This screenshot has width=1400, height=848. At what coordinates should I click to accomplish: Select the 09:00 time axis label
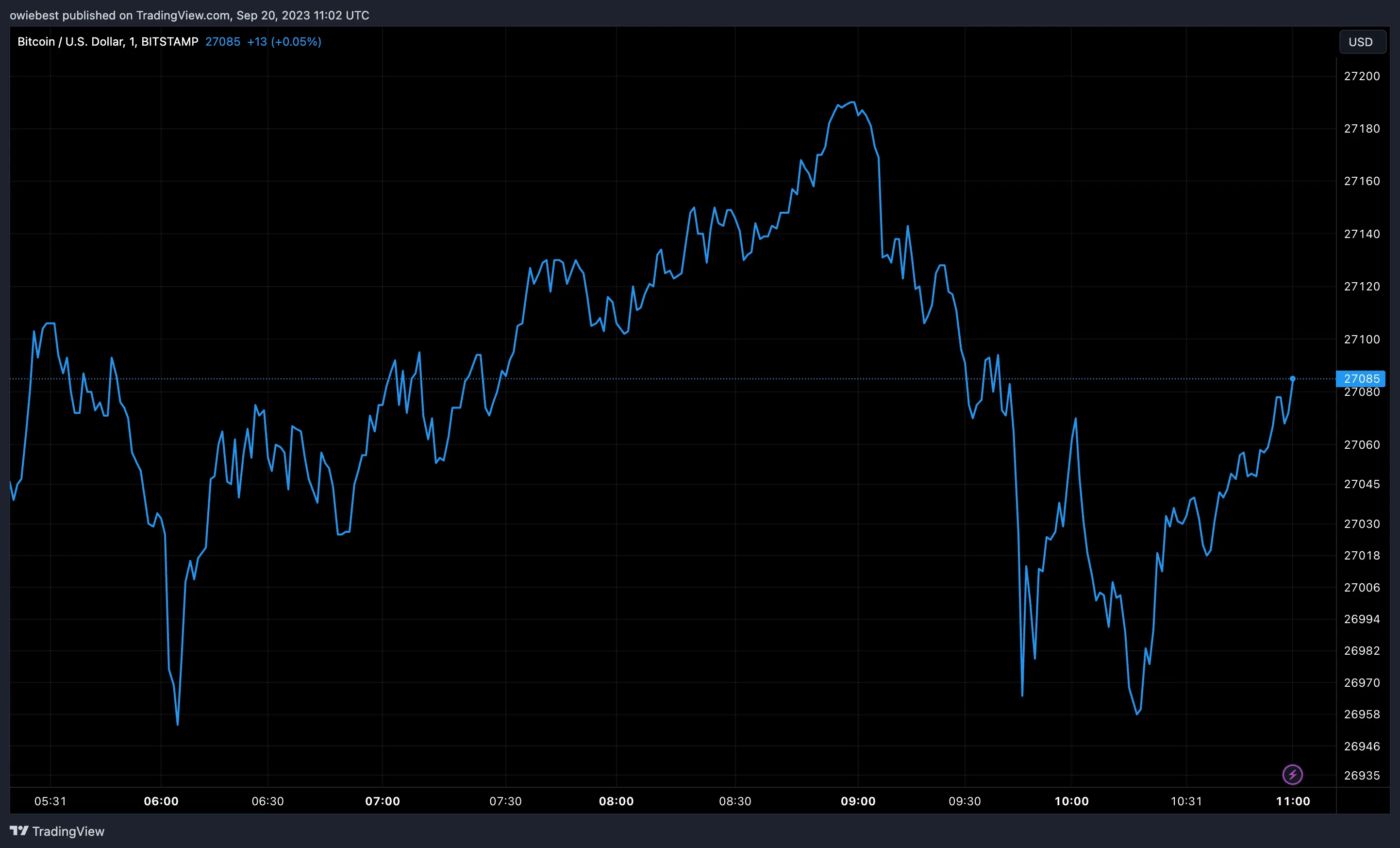coord(860,801)
